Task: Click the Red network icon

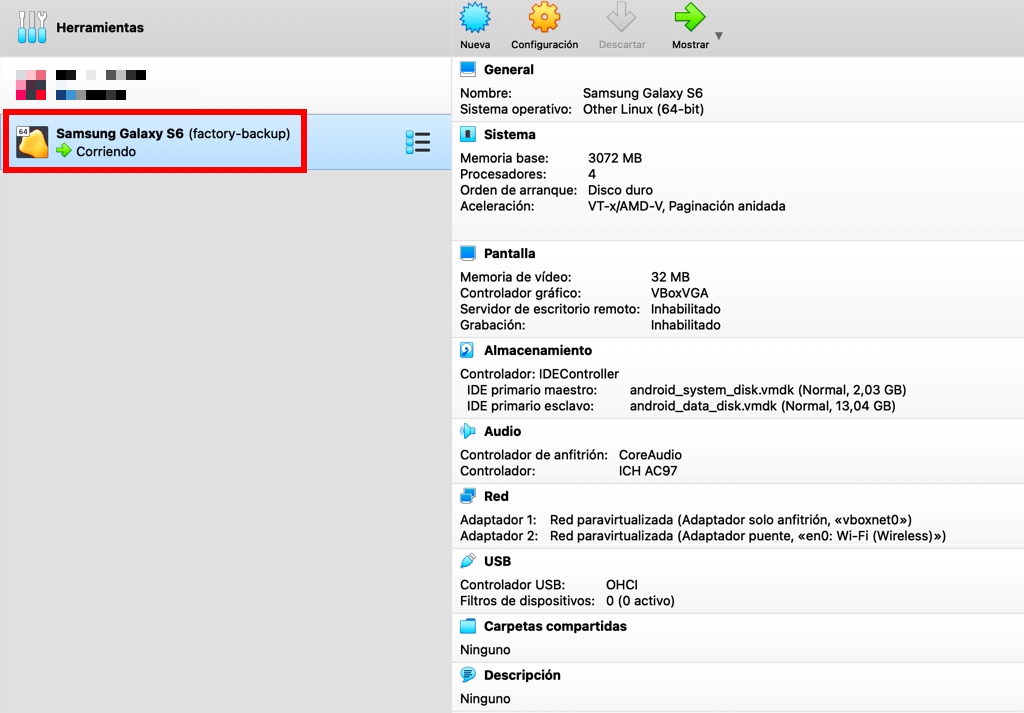Action: 468,496
